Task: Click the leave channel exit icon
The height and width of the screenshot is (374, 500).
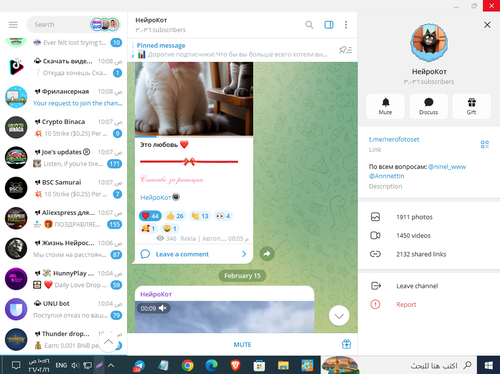Action: click(375, 286)
